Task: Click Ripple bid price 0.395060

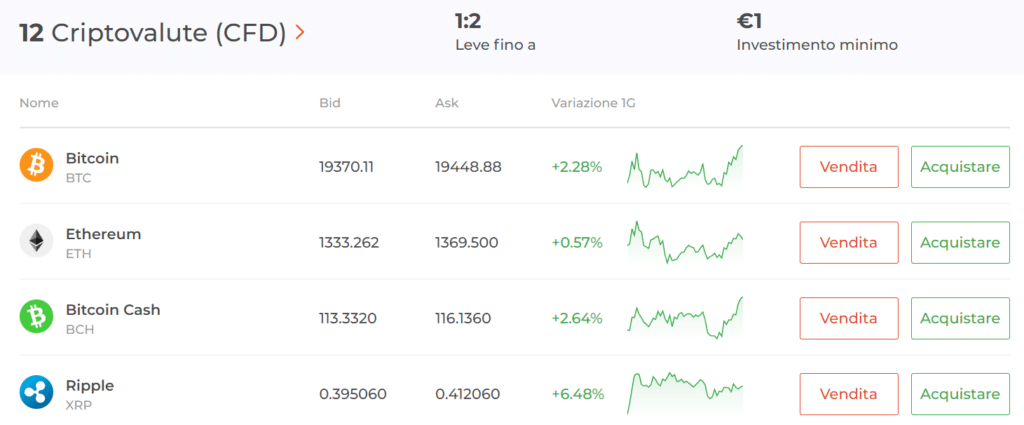Action: tap(353, 394)
